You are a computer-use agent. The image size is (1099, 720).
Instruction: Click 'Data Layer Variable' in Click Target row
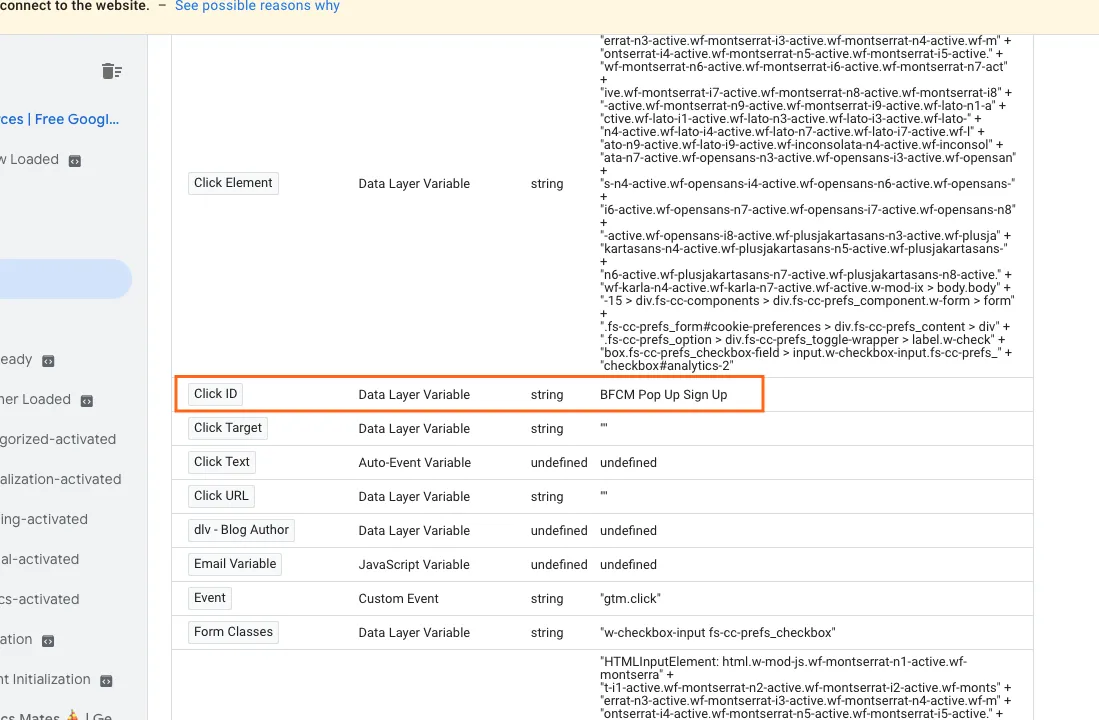[x=414, y=428]
